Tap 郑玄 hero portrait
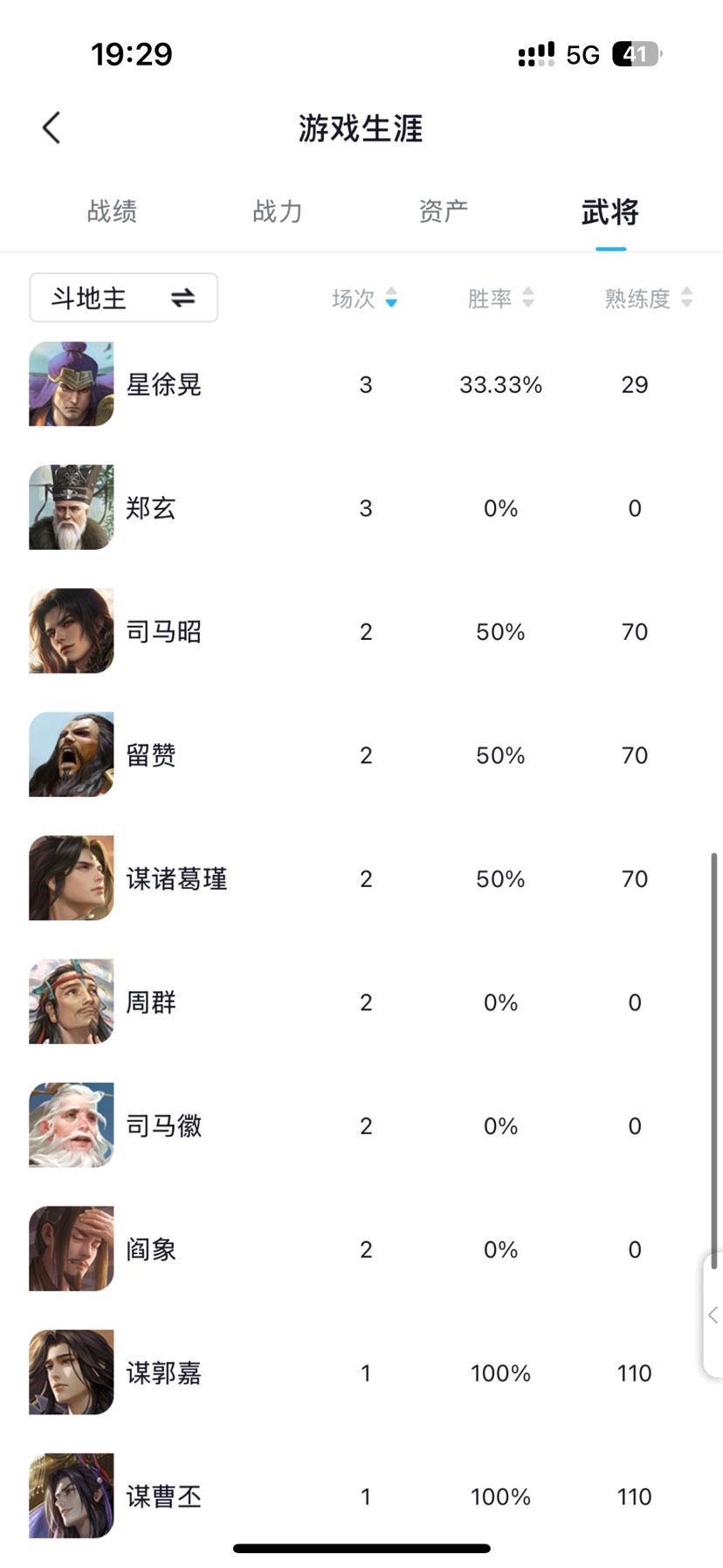The width and height of the screenshot is (723, 1568). (72, 507)
